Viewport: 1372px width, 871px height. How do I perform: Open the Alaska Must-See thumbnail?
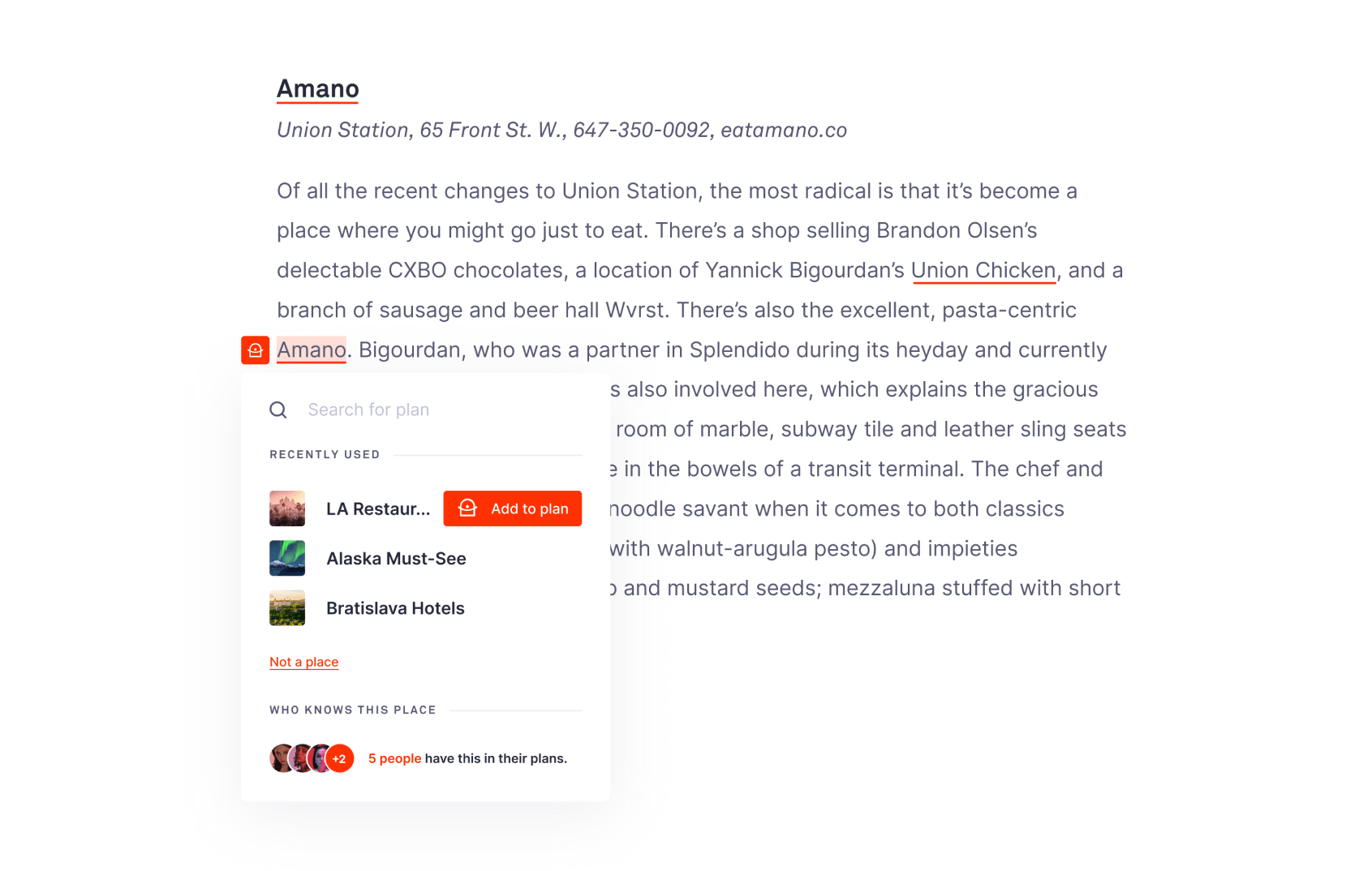287,559
